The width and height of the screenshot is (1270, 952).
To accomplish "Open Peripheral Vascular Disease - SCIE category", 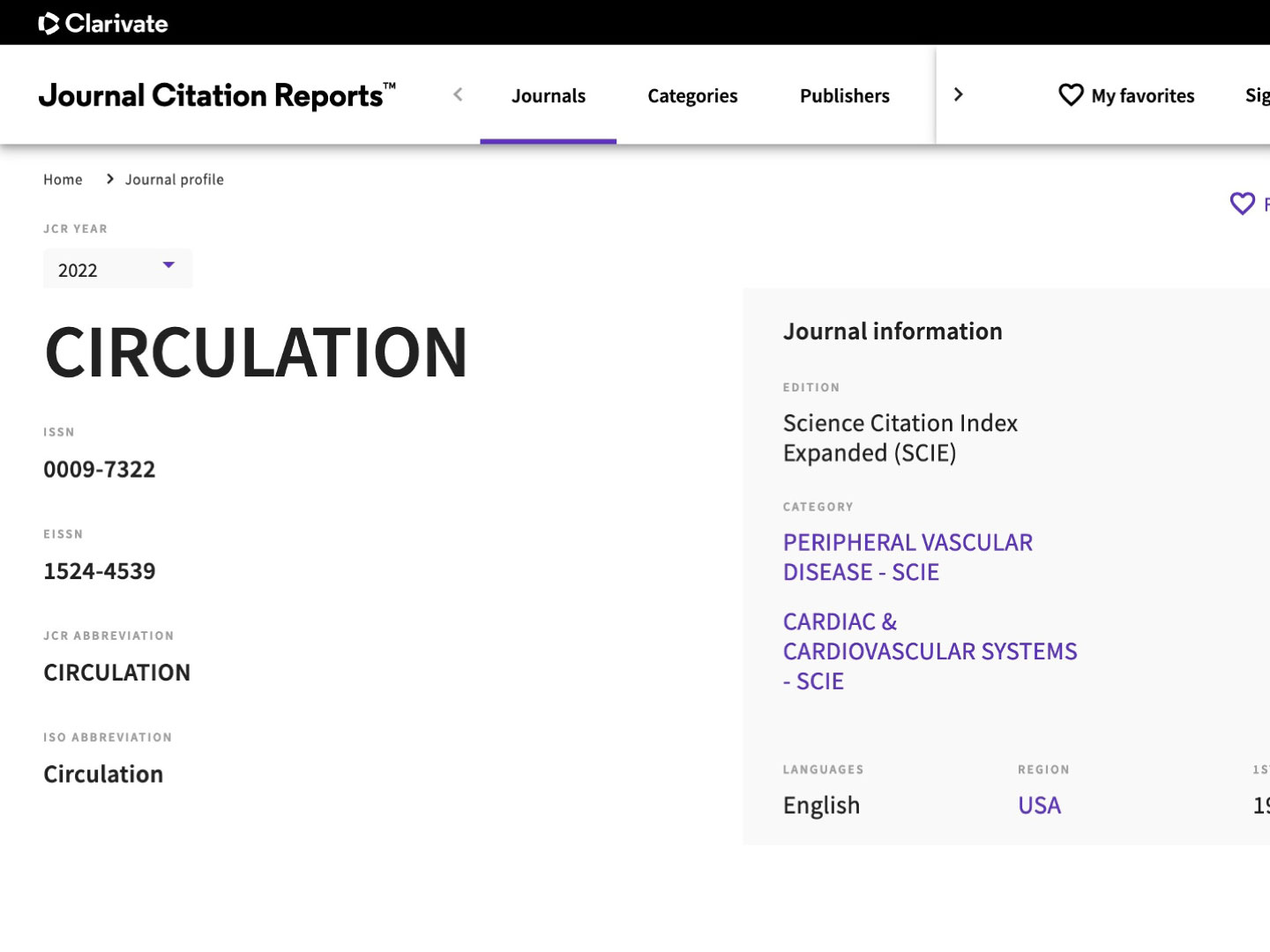I will [908, 557].
